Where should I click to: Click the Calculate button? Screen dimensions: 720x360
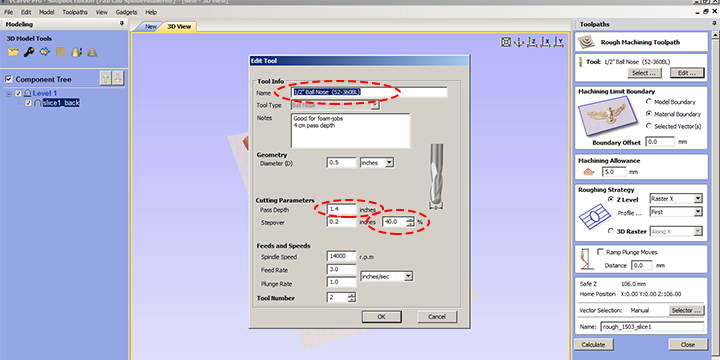(593, 345)
